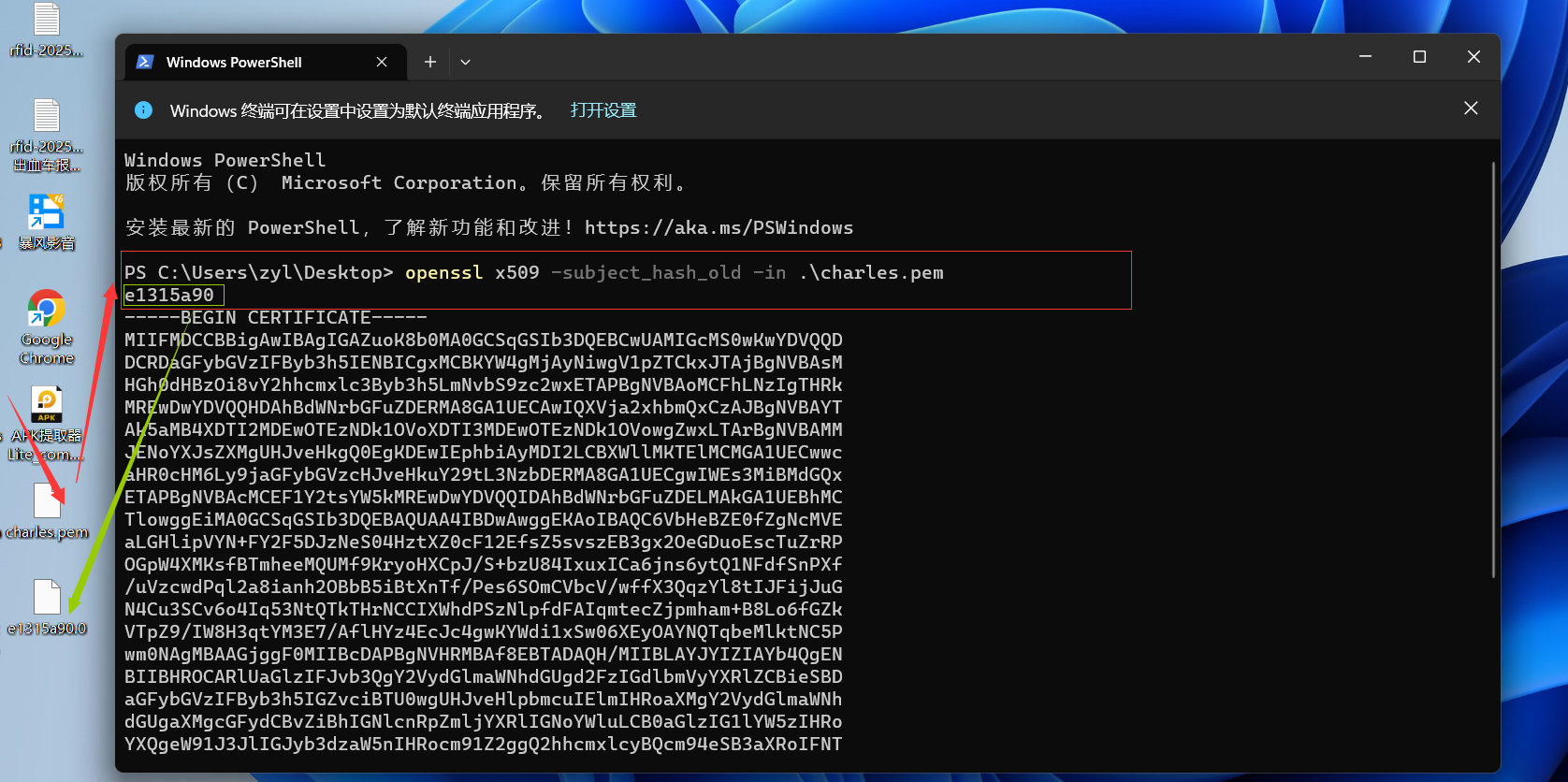Click the openssl command word
Image resolution: width=1568 pixels, height=782 pixels.
pyautogui.click(x=444, y=273)
